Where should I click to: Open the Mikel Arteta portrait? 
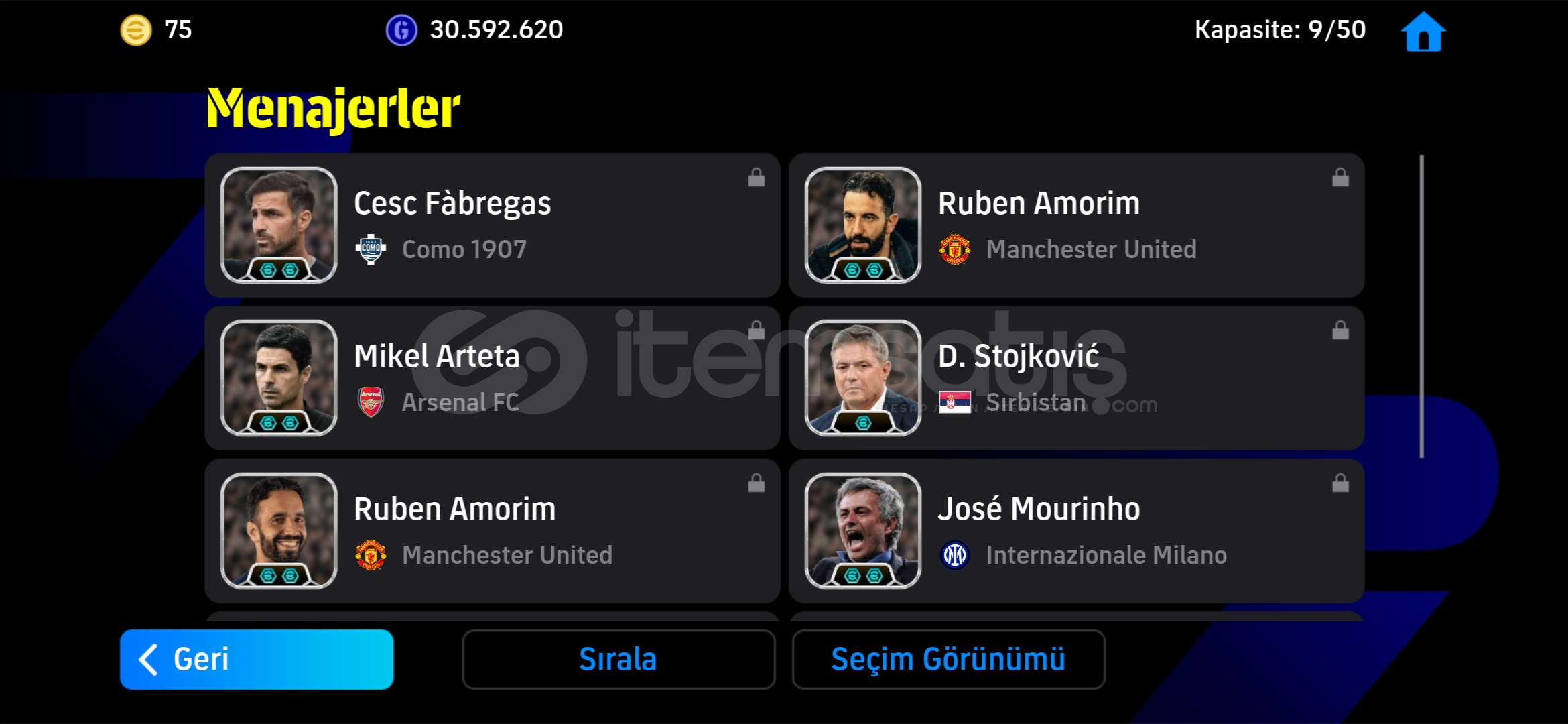(x=279, y=378)
